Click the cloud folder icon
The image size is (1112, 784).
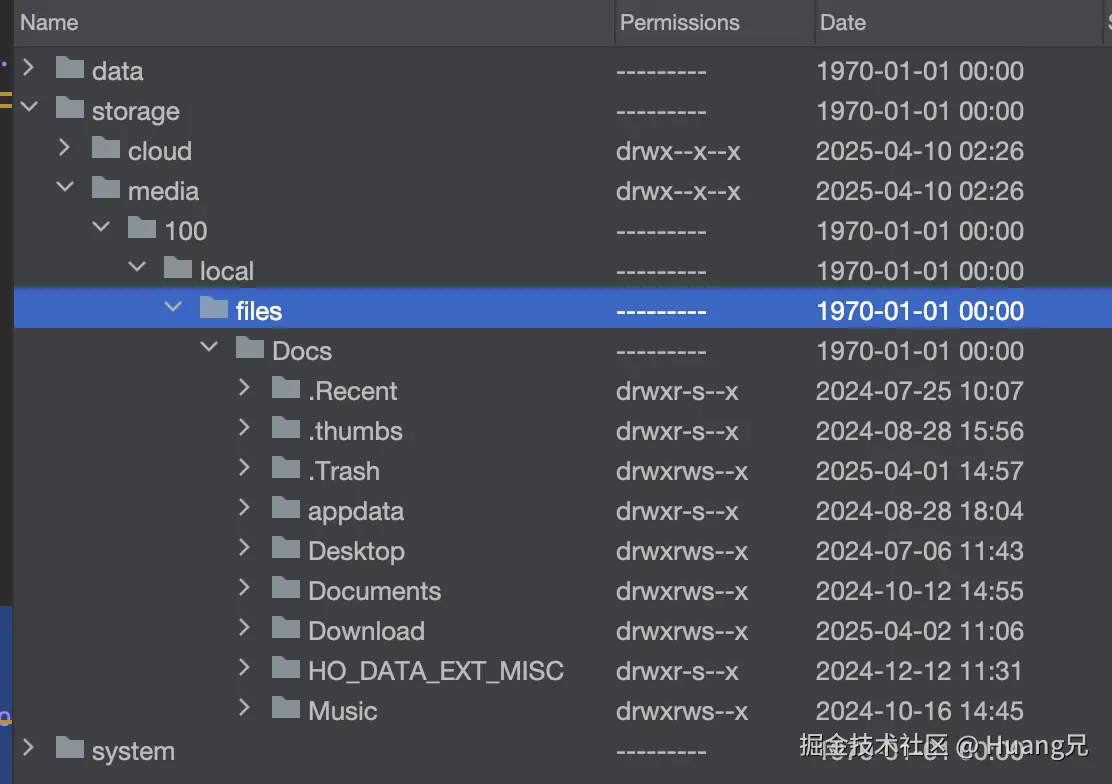pos(105,150)
